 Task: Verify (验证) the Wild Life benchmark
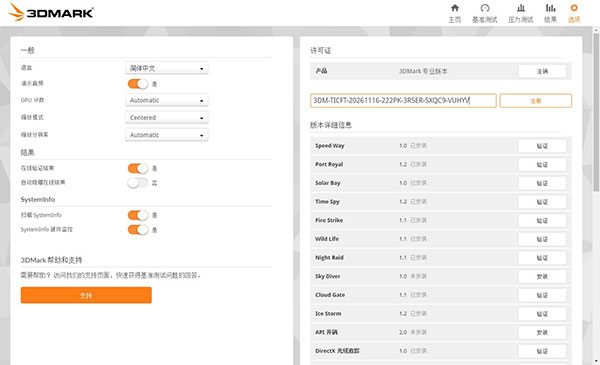(x=542, y=239)
